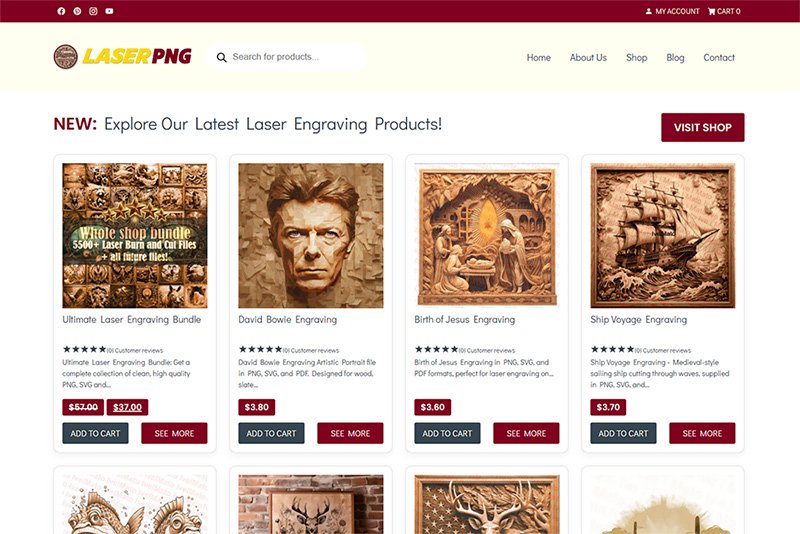
Task: Open the Instagram social icon
Action: click(93, 11)
